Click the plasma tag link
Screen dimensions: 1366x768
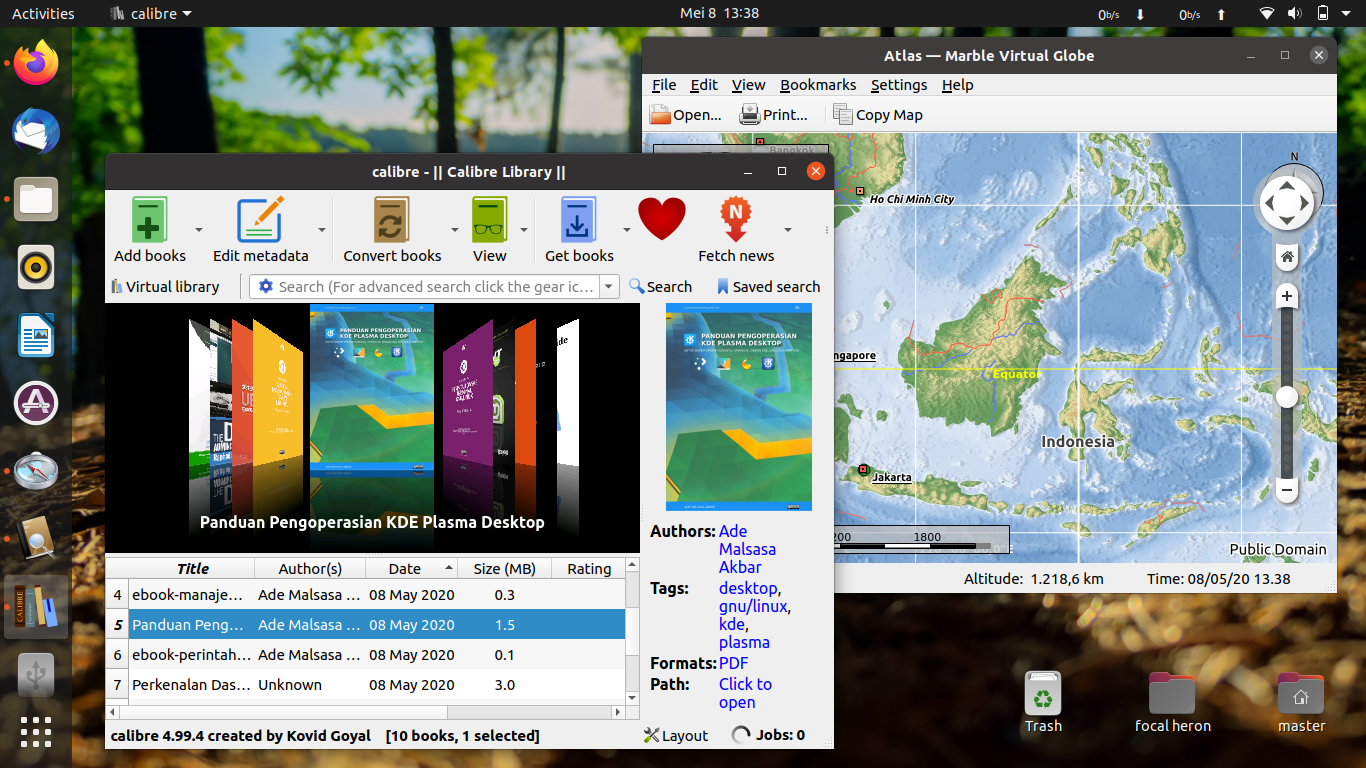point(744,642)
